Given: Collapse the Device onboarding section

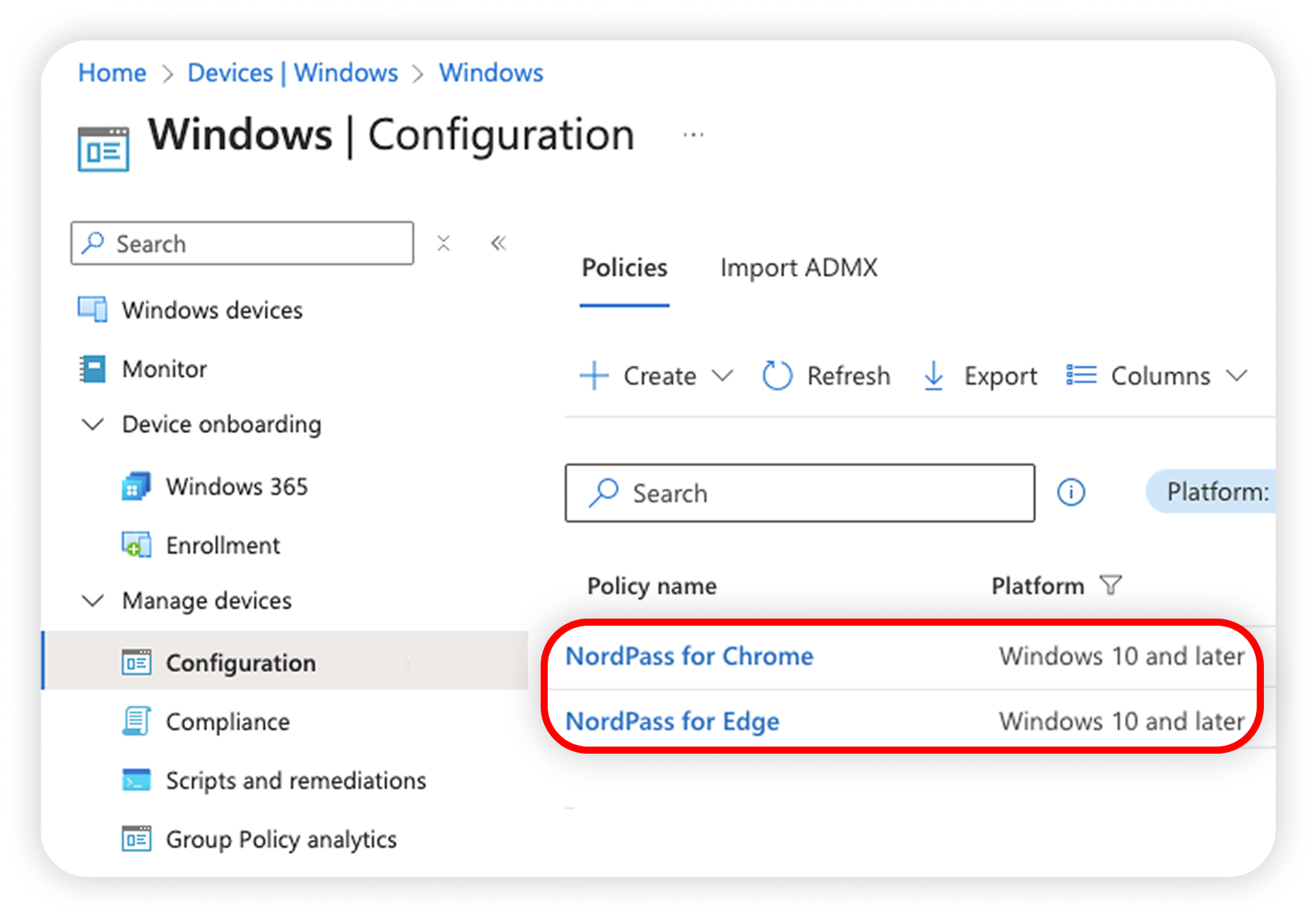Looking at the screenshot, I should click(x=92, y=424).
